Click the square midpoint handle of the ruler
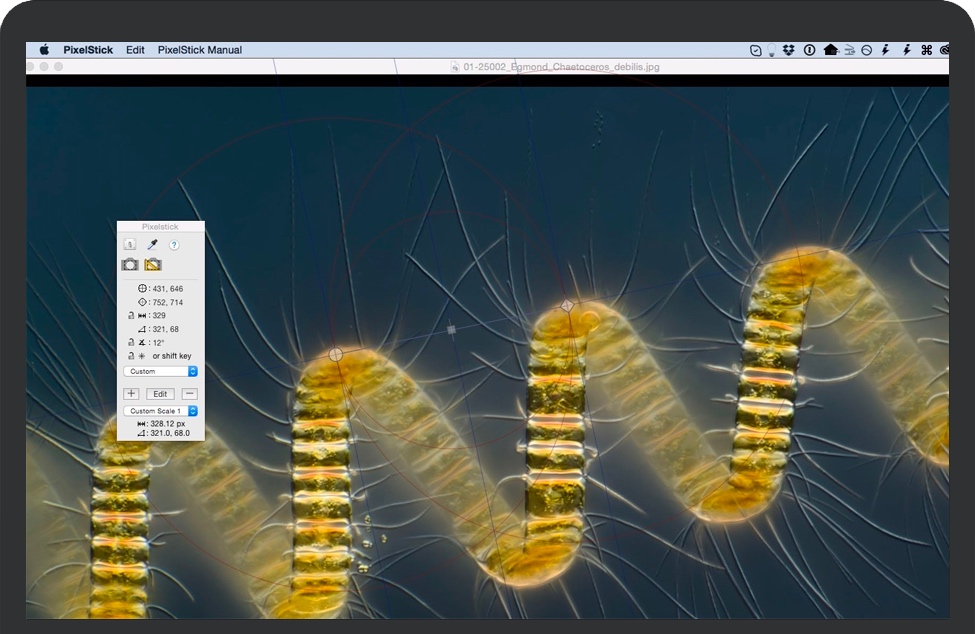This screenshot has height=634, width=975. pyautogui.click(x=451, y=329)
